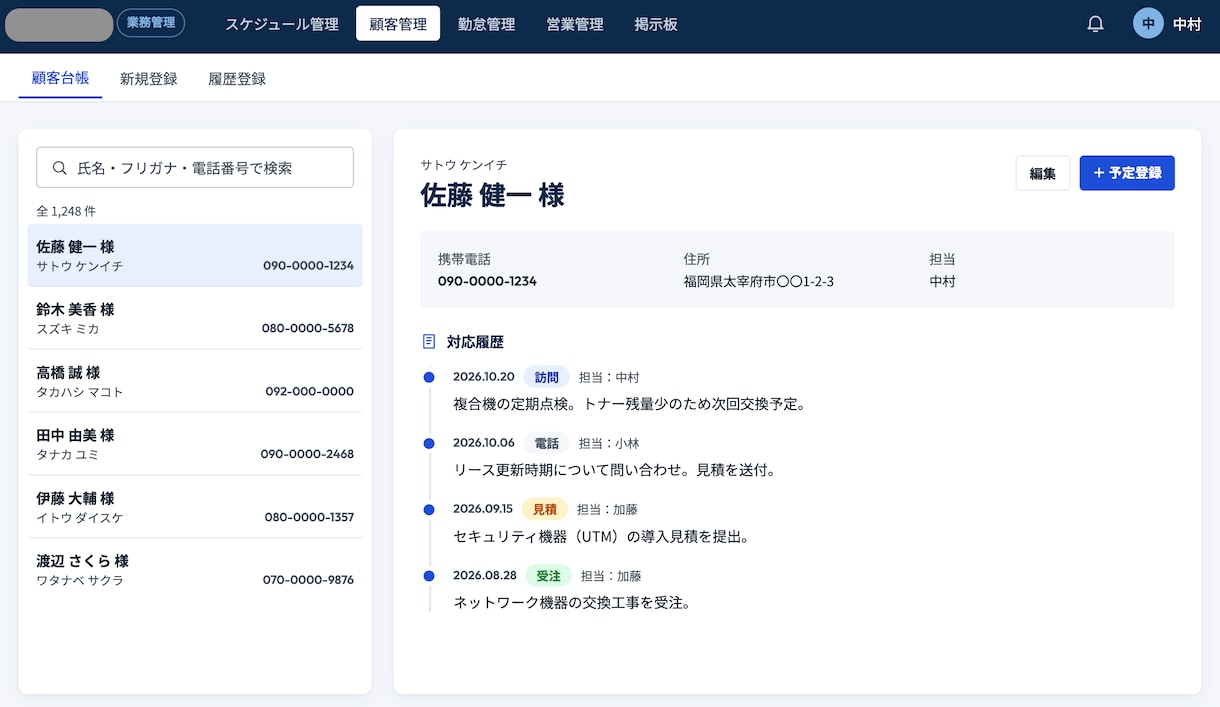
Task: Click the 全 1,248 件 count text
Action: pyautogui.click(x=66, y=211)
